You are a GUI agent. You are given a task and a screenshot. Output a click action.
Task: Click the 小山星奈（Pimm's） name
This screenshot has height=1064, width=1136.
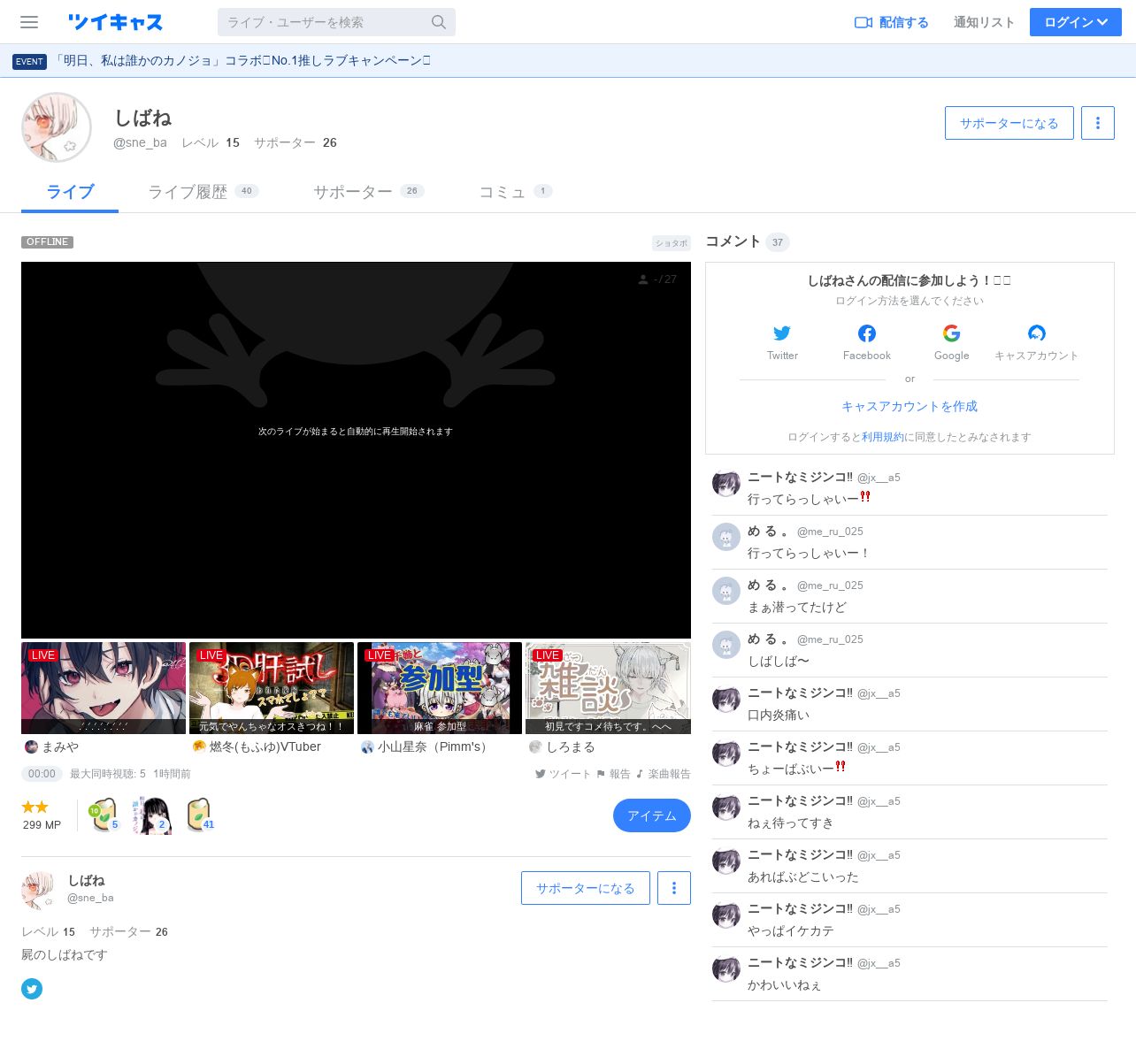[x=434, y=746]
